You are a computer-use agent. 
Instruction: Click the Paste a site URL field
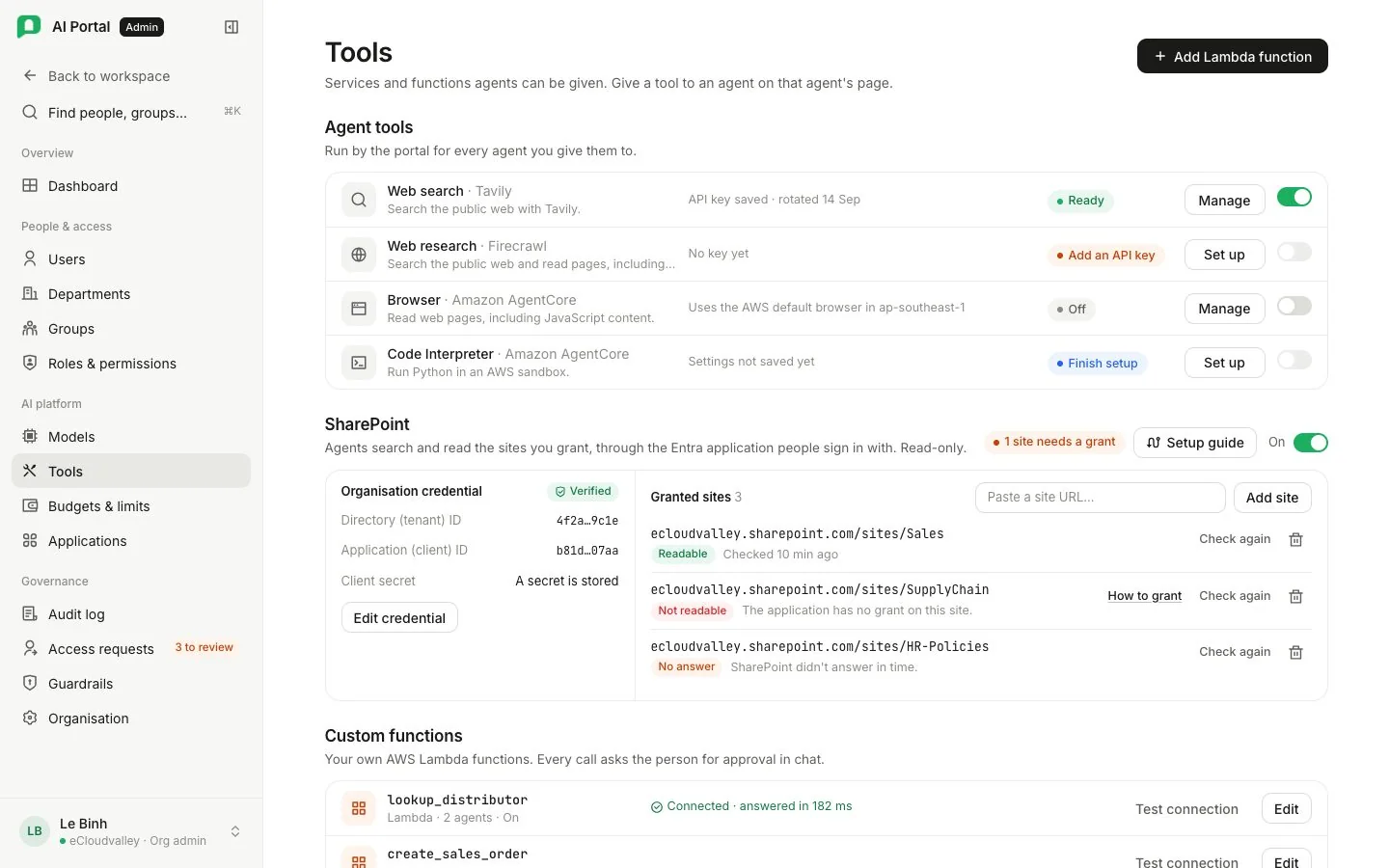pos(1101,498)
